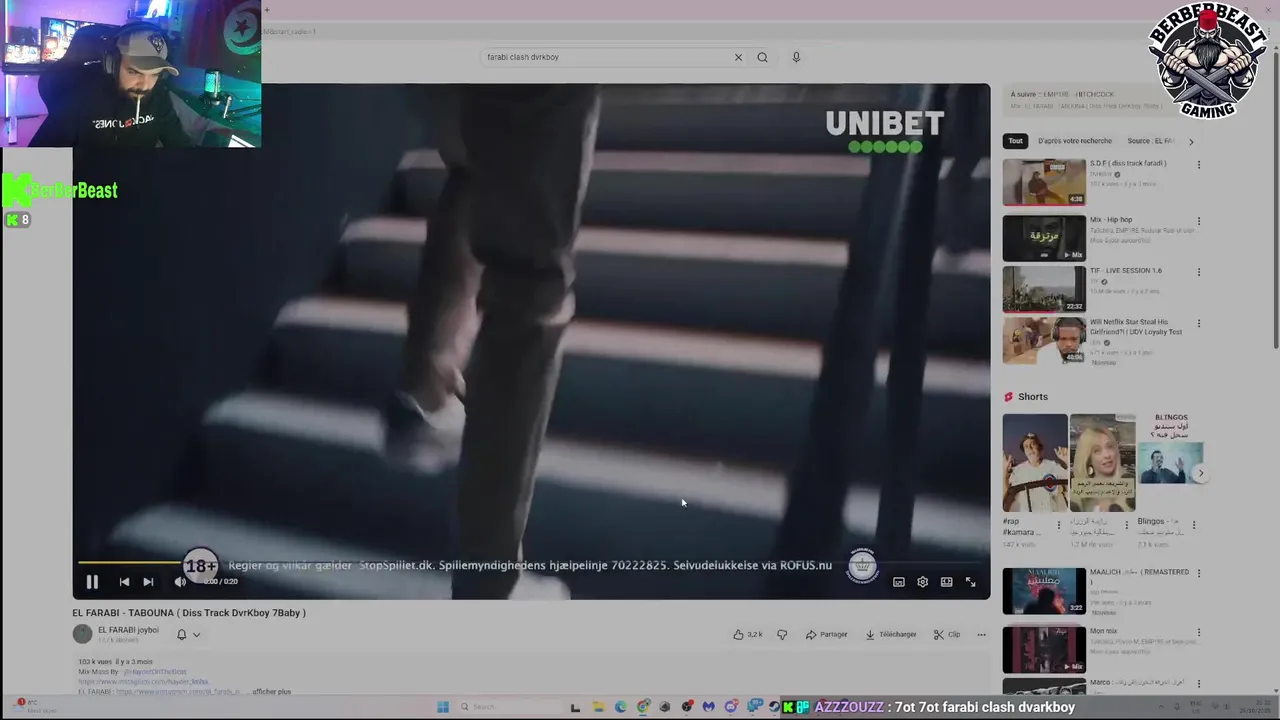Viewport: 1280px width, 720px height.
Task: Open 'S.D.F ( diss track faradi )' thumbnail
Action: 1044,182
